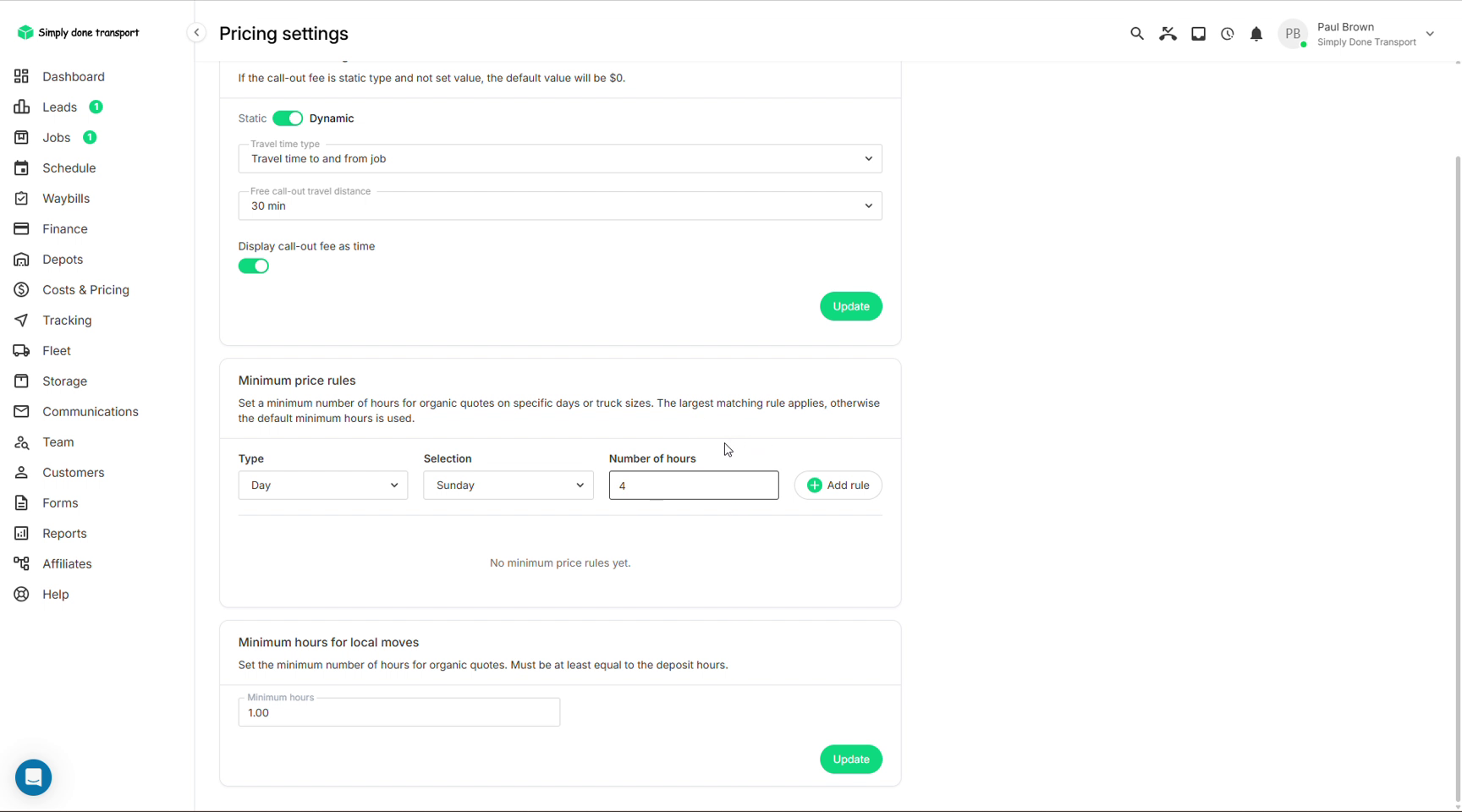Disable Display call-out fee as time
The height and width of the screenshot is (812, 1462).
(254, 266)
